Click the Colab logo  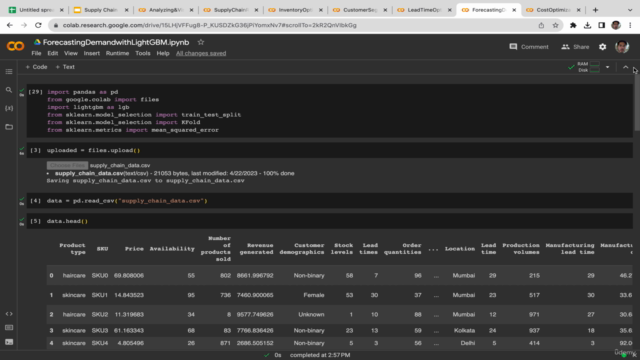click(16, 46)
